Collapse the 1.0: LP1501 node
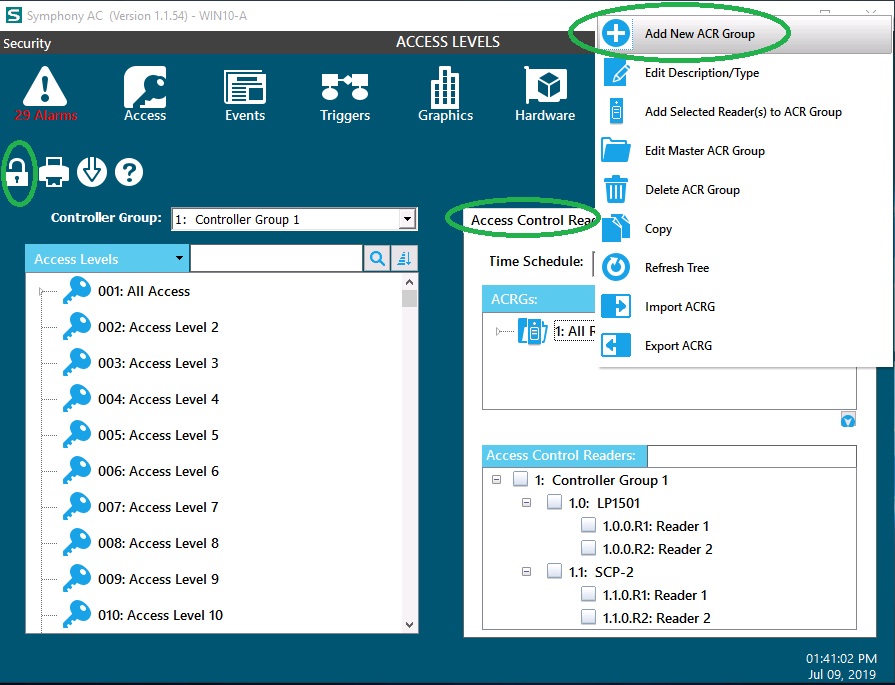The image size is (895, 685). [526, 503]
